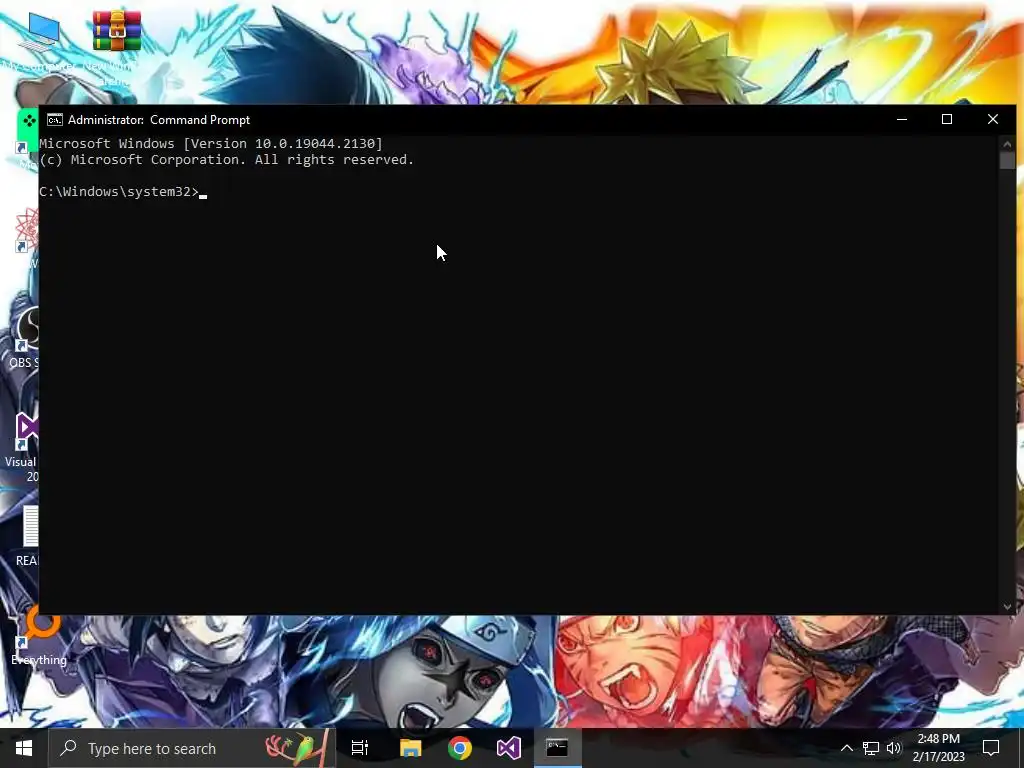The width and height of the screenshot is (1024, 768).
Task: Click the scrollbar down arrow in Command Prompt
Action: pyautogui.click(x=1007, y=607)
